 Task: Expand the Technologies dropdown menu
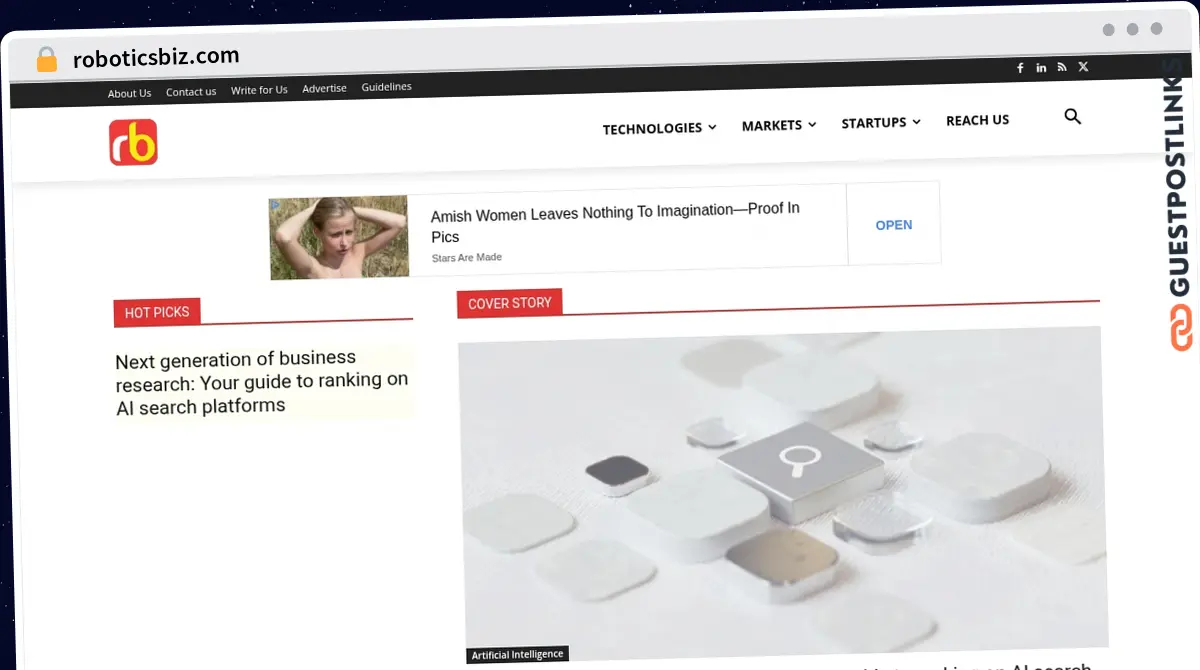click(x=659, y=128)
